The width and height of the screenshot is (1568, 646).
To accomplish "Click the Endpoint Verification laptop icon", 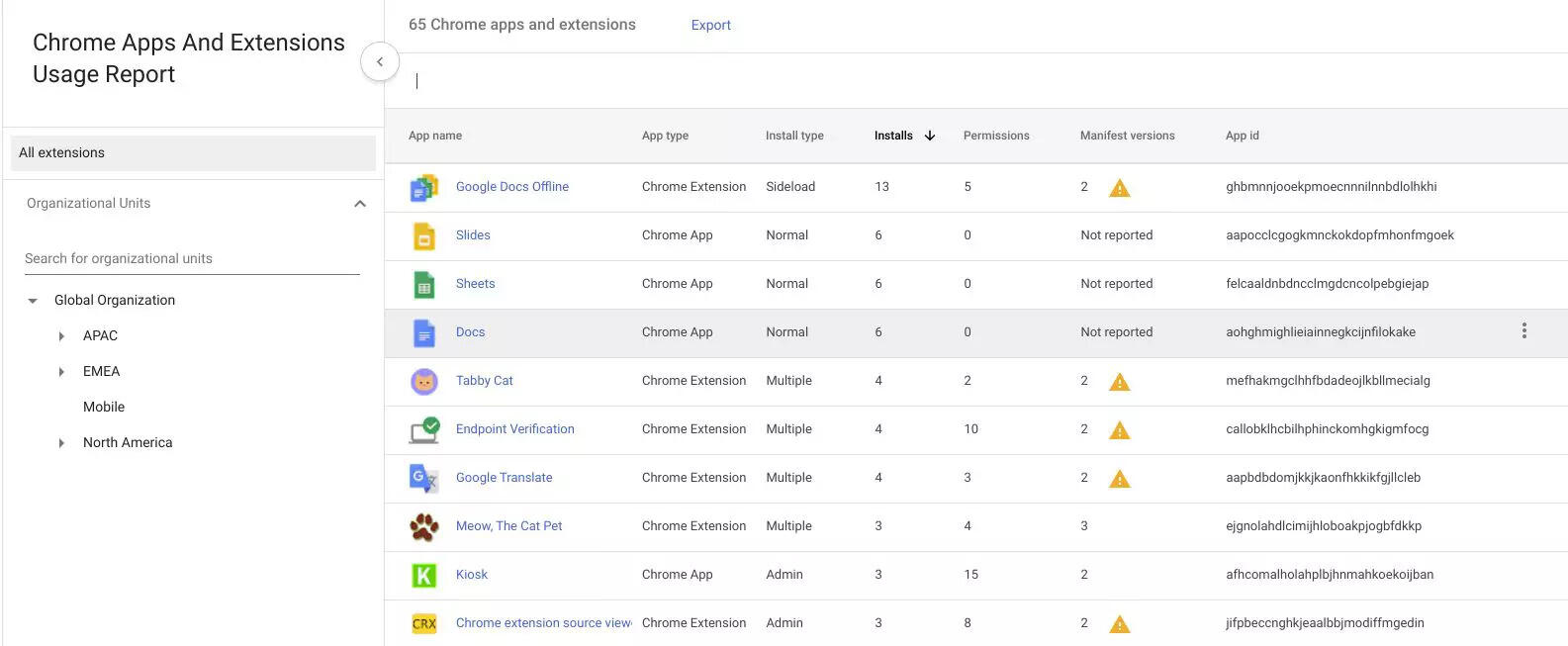I will point(423,429).
